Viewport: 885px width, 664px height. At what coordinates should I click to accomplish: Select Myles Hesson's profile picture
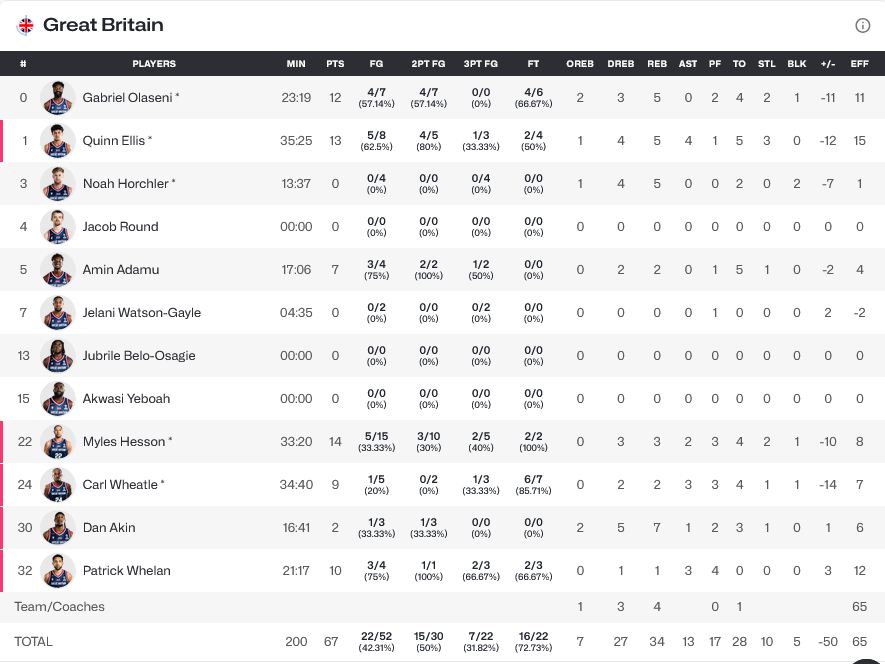pos(58,442)
